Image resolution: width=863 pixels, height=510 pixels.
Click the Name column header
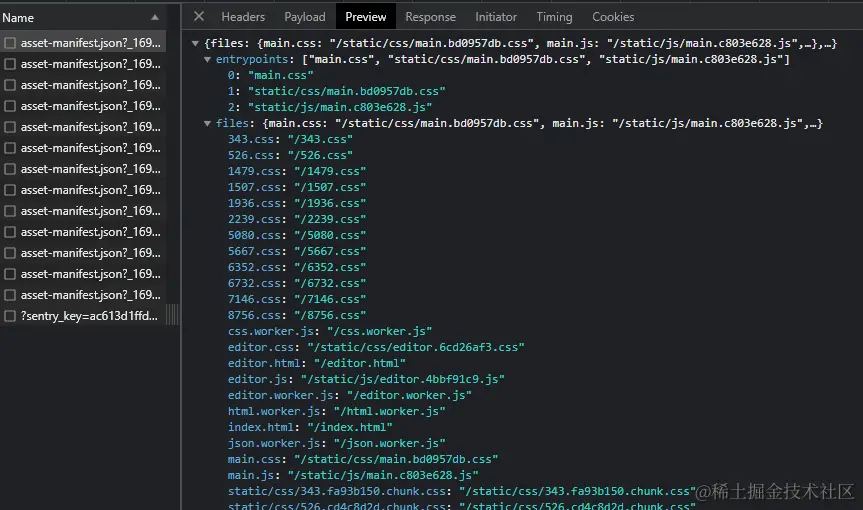point(18,18)
